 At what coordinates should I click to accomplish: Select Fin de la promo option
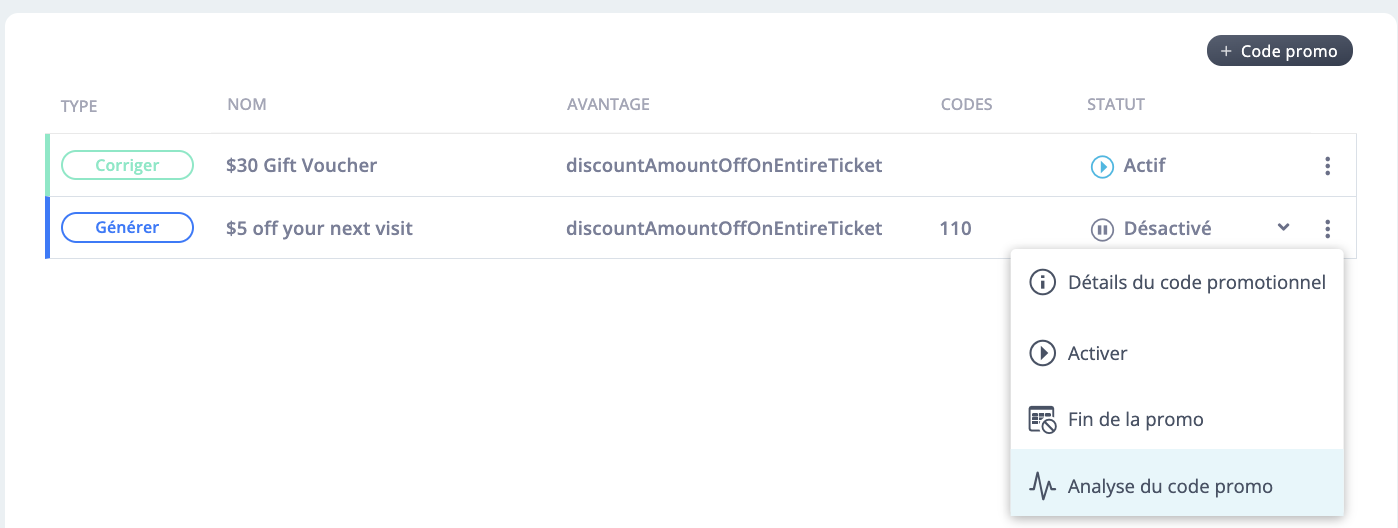click(x=1177, y=420)
